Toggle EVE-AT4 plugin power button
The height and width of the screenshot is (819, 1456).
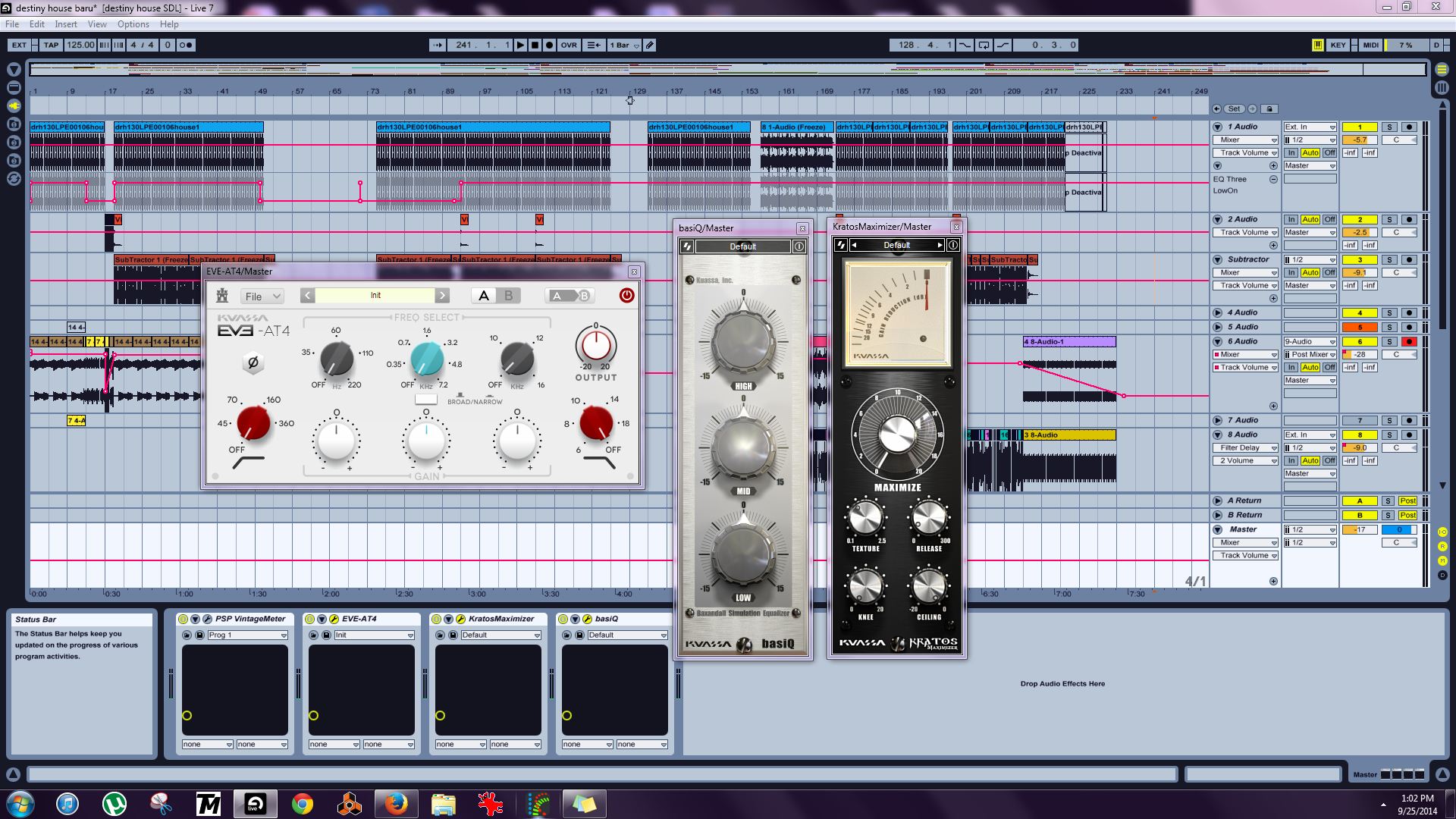626,296
